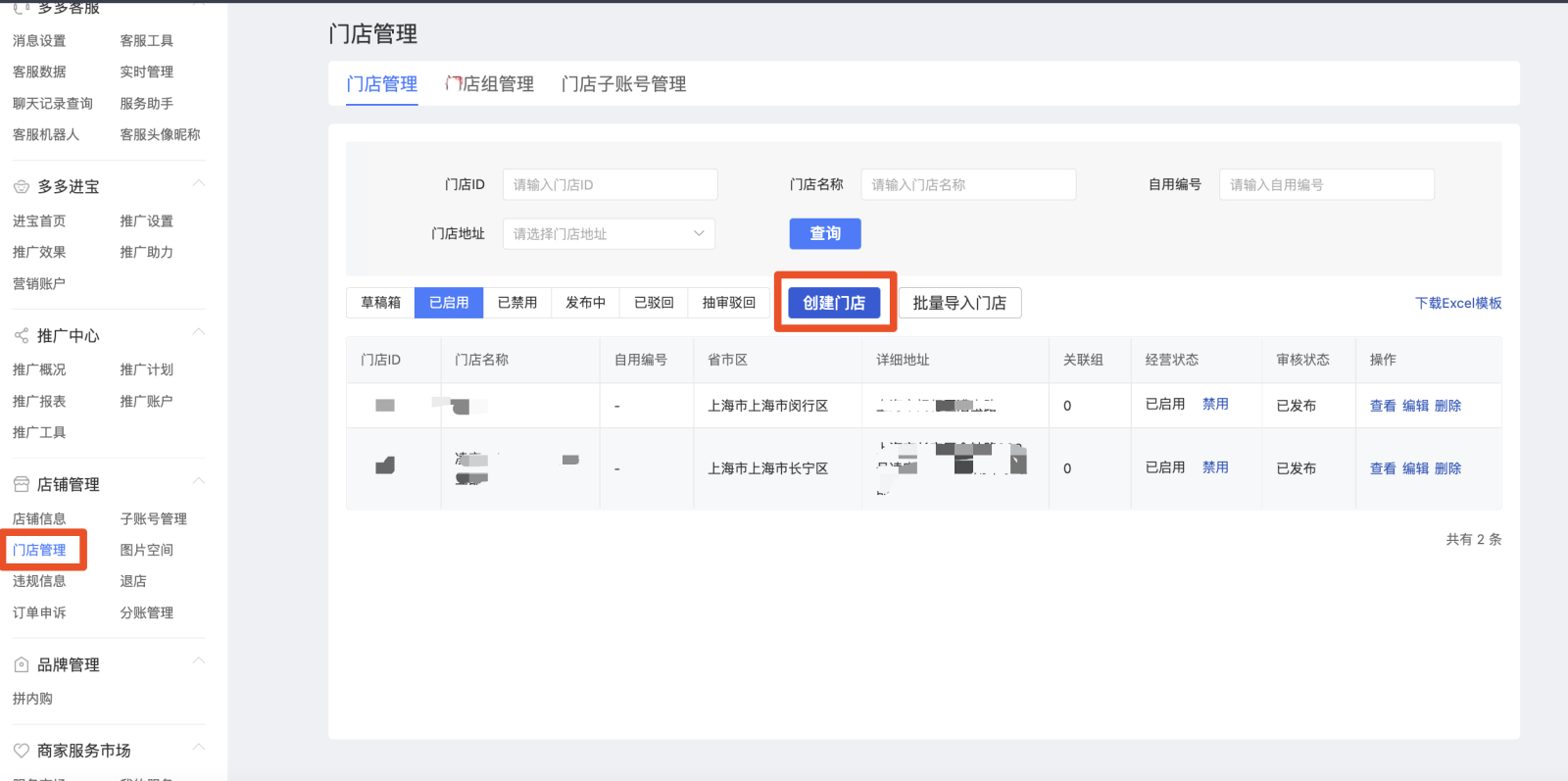Click the 店铺管理 store icon
The width and height of the screenshot is (1568, 781).
21,485
